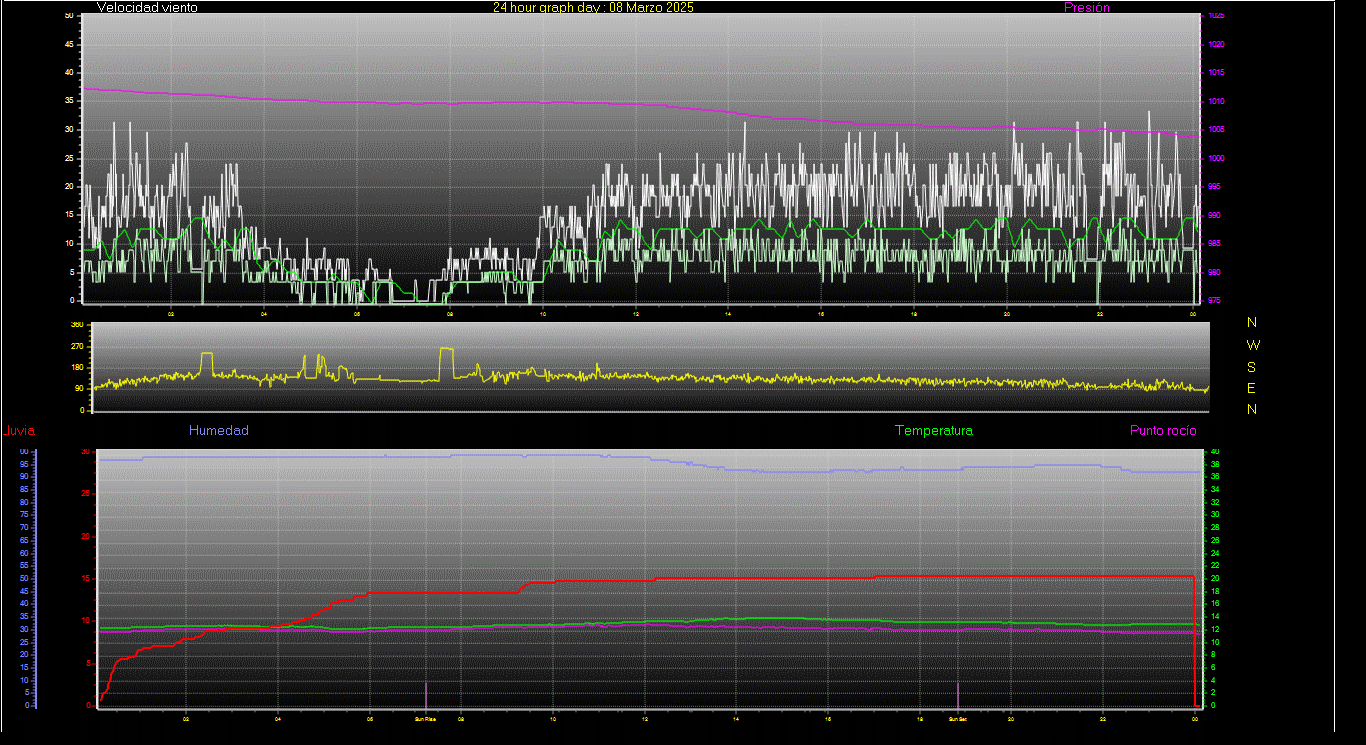
Task: Click the 'S' wind direction compass label
Action: [x=1252, y=366]
